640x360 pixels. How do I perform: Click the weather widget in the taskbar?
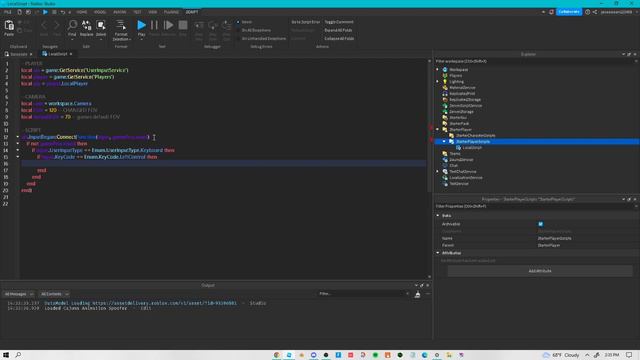(x=562, y=355)
